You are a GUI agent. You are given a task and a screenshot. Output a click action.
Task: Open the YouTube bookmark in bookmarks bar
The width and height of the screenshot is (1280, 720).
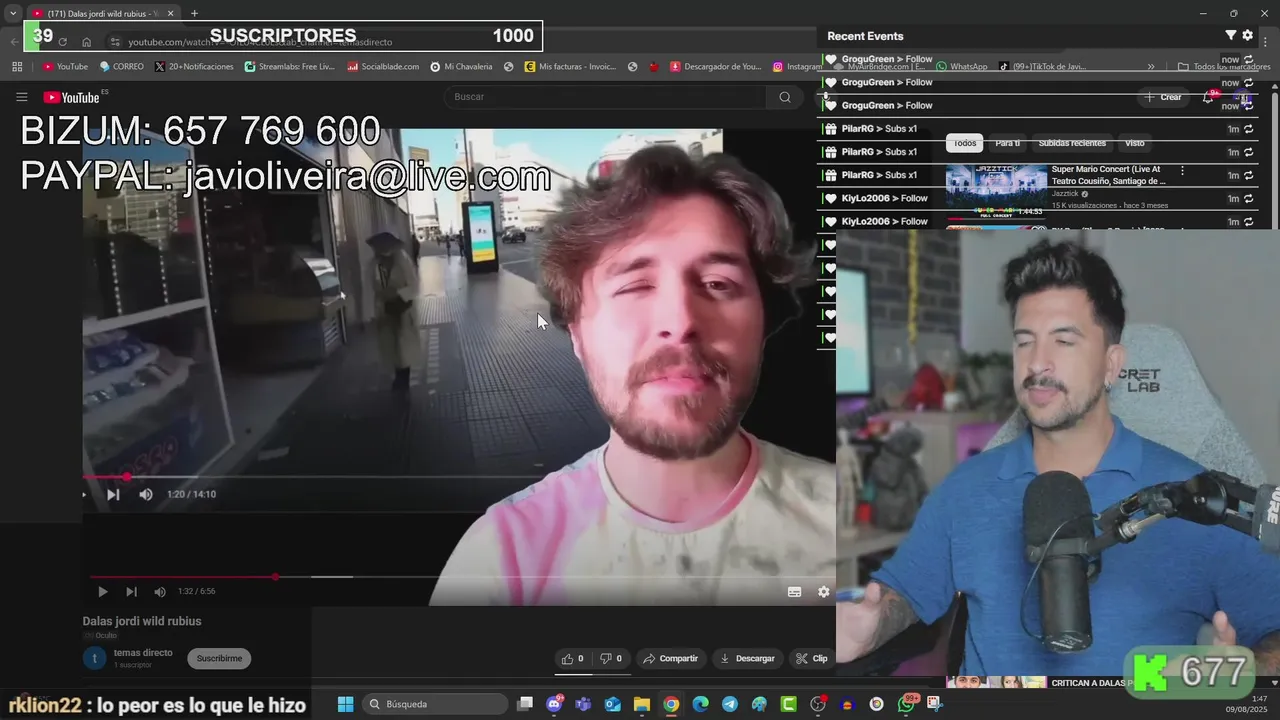click(65, 67)
